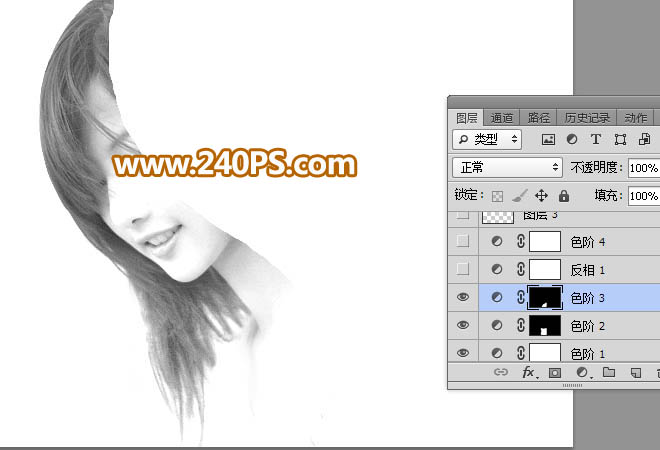Show the 色阶 4 layer
Image resolution: width=660 pixels, height=450 pixels.
[463, 241]
